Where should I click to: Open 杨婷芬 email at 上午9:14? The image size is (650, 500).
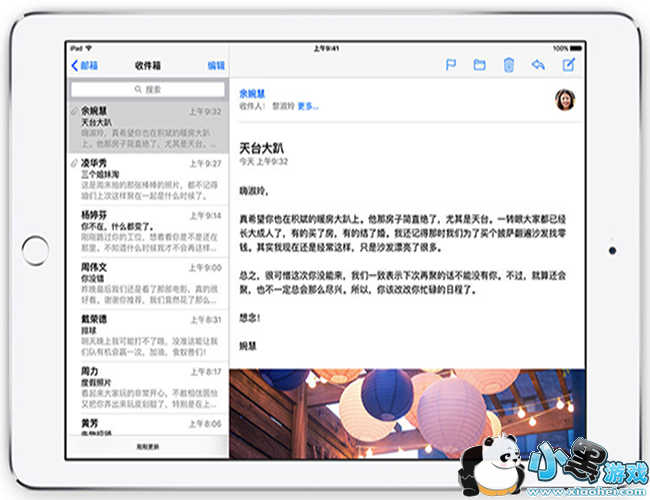coord(148,231)
